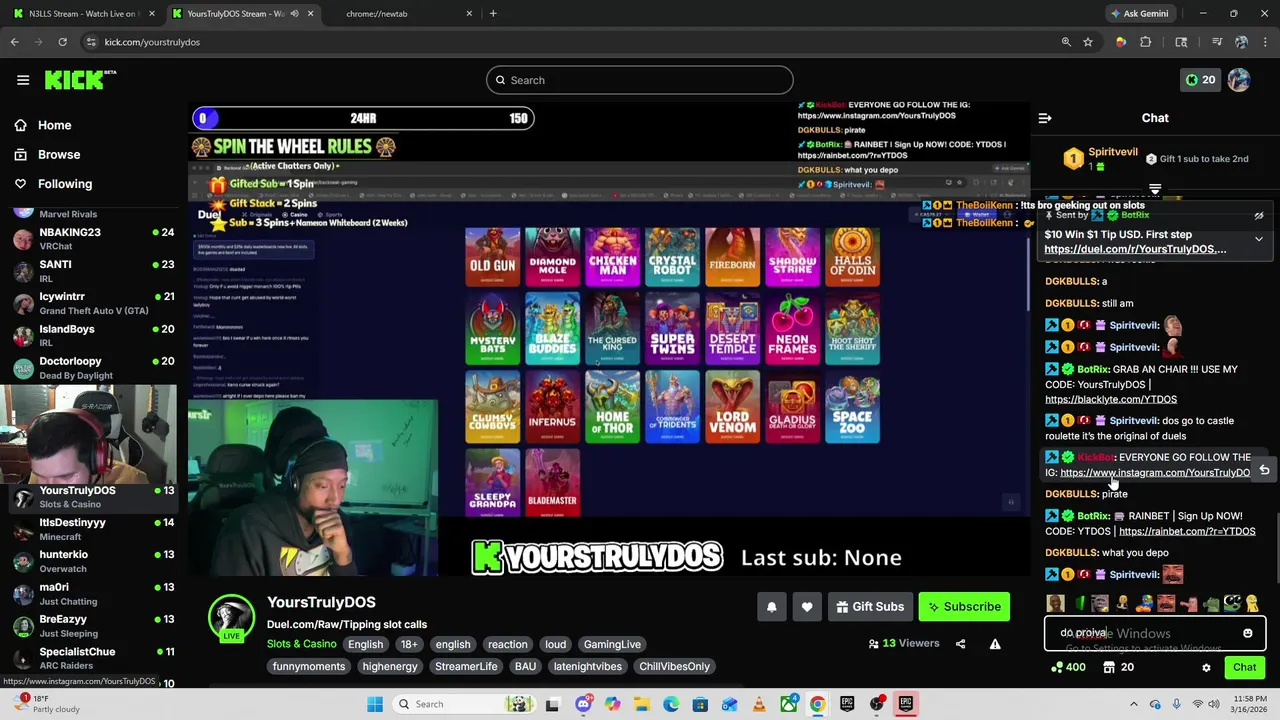Viewport: 1280px width, 720px height.
Task: Click the Kick logo to go home
Action: click(x=80, y=80)
